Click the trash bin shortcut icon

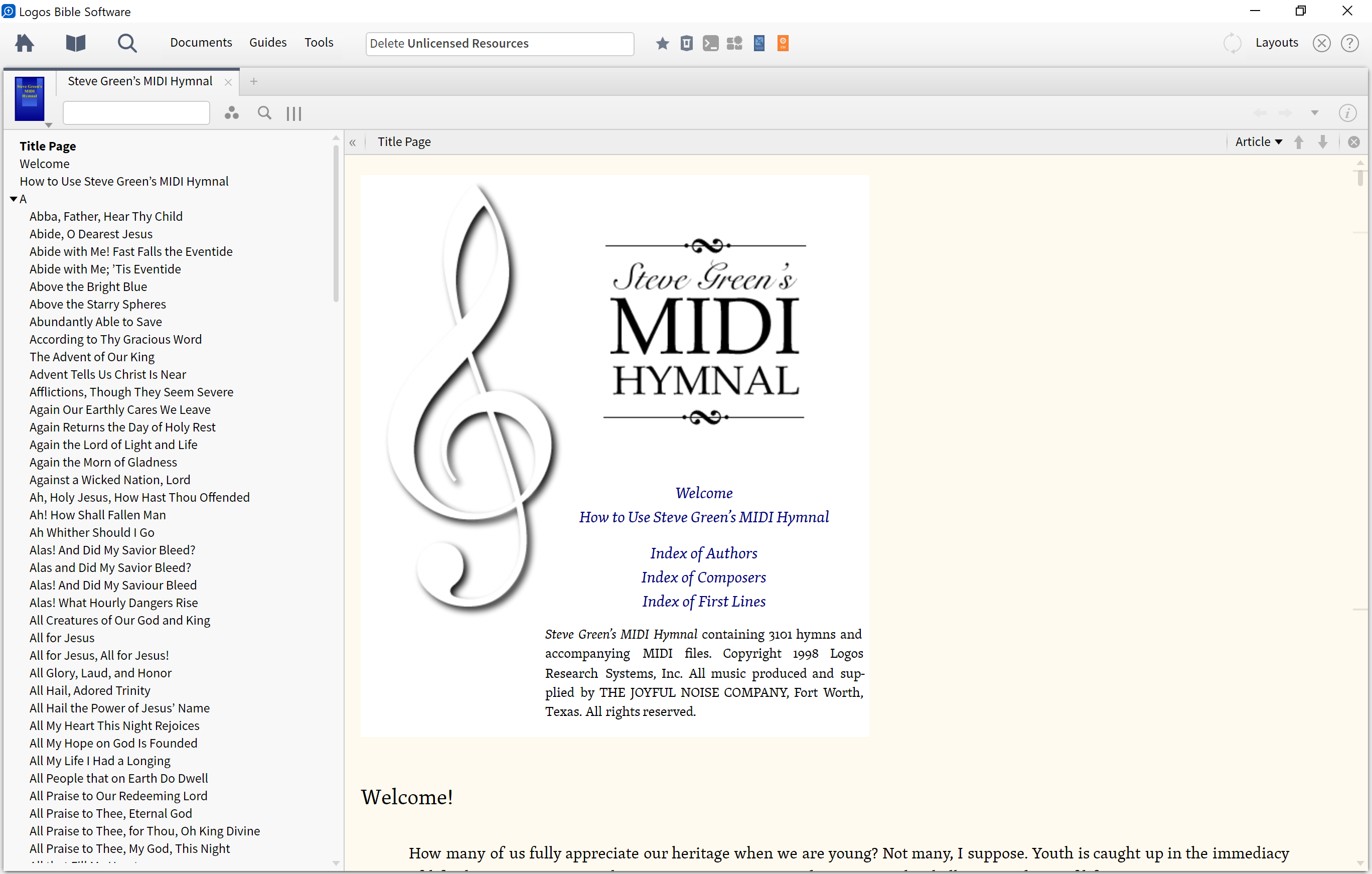tap(687, 43)
